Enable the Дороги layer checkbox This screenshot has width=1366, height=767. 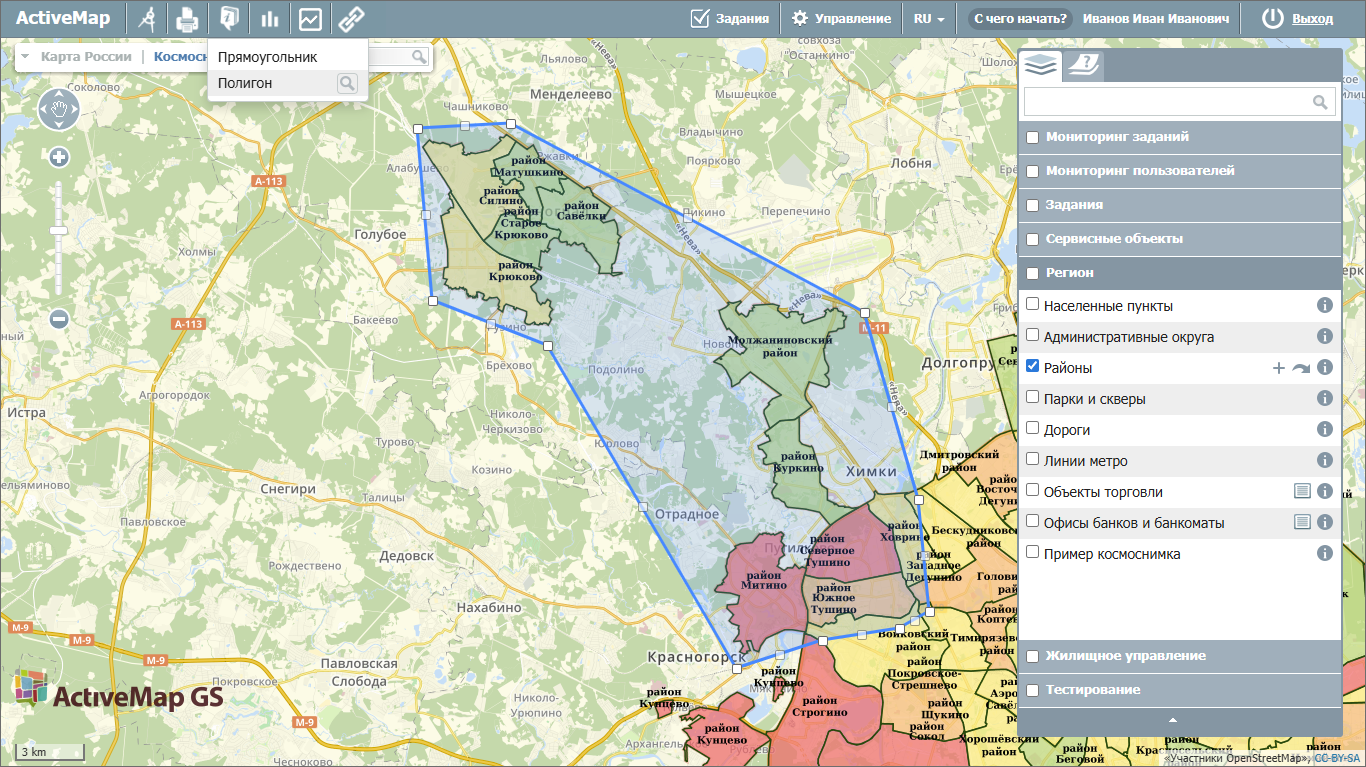coord(1033,428)
